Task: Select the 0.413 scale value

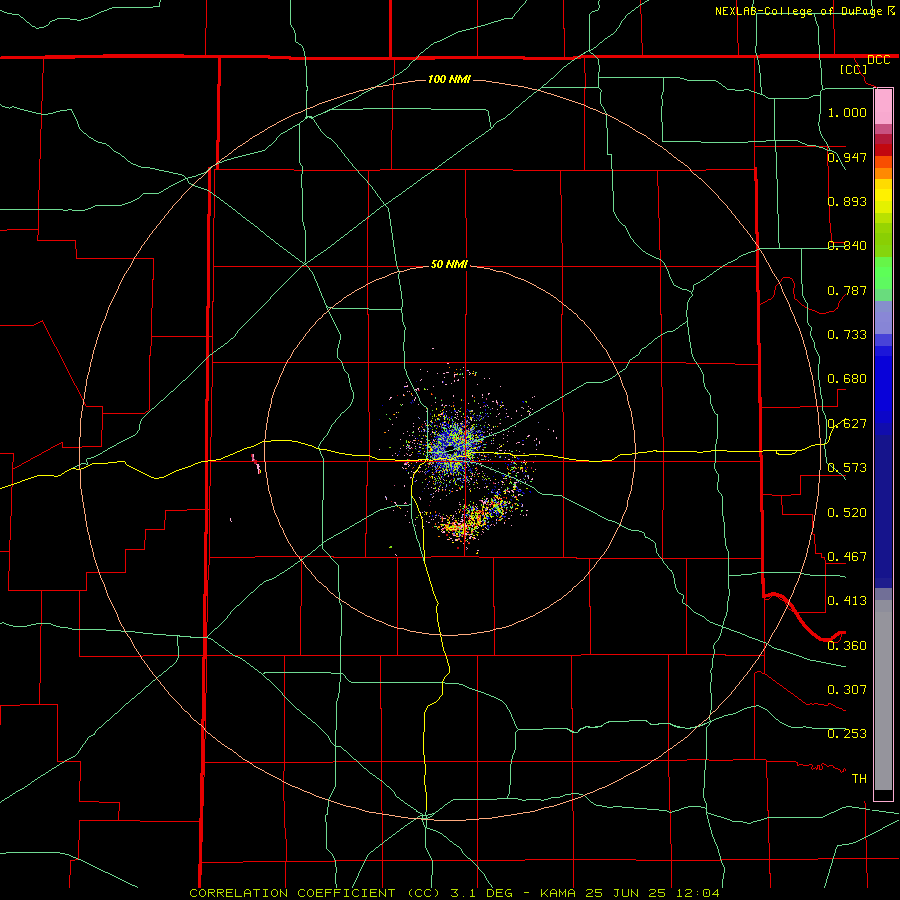Action: 847,600
